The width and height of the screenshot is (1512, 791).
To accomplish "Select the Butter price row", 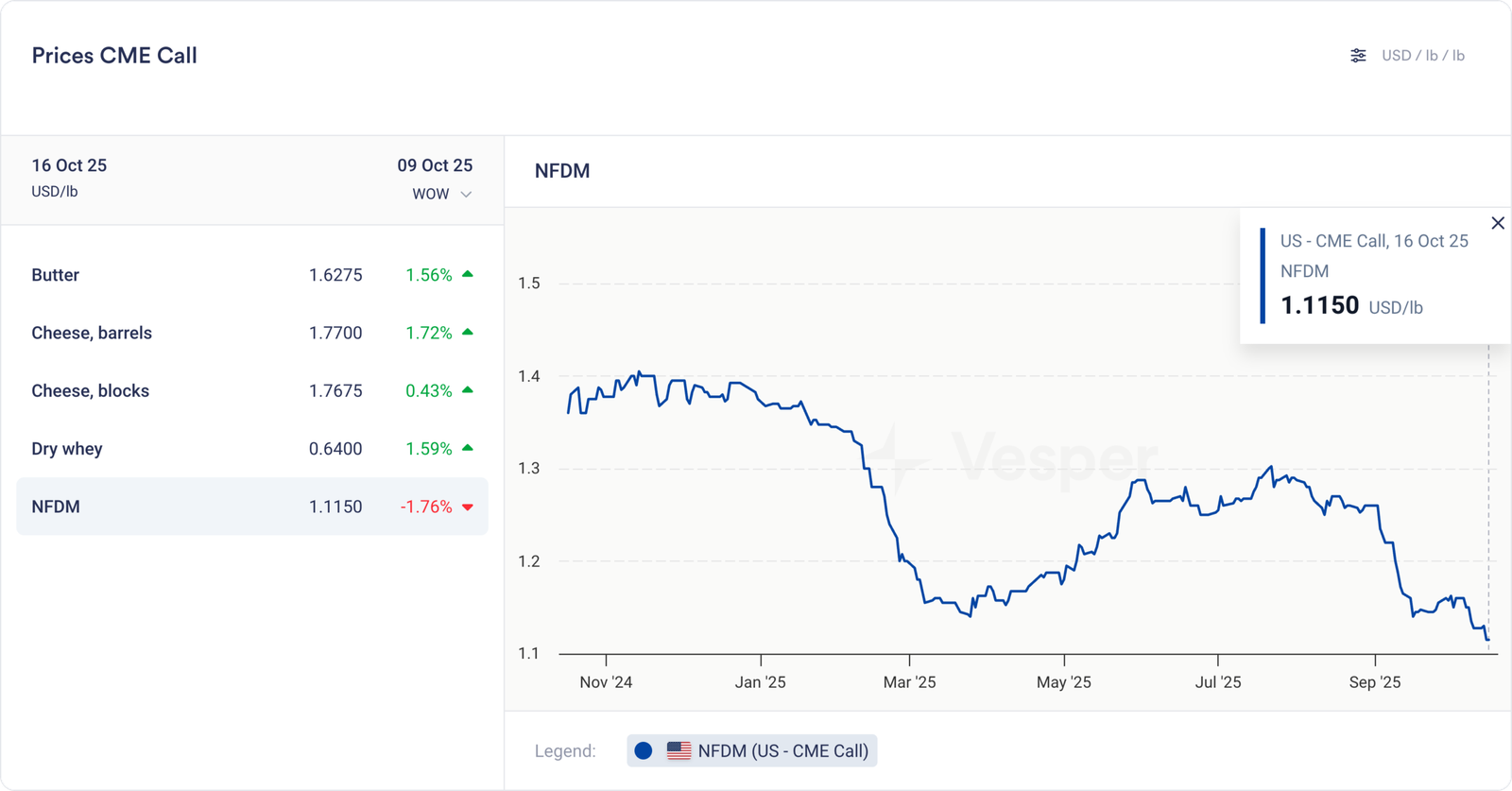I will [x=251, y=275].
